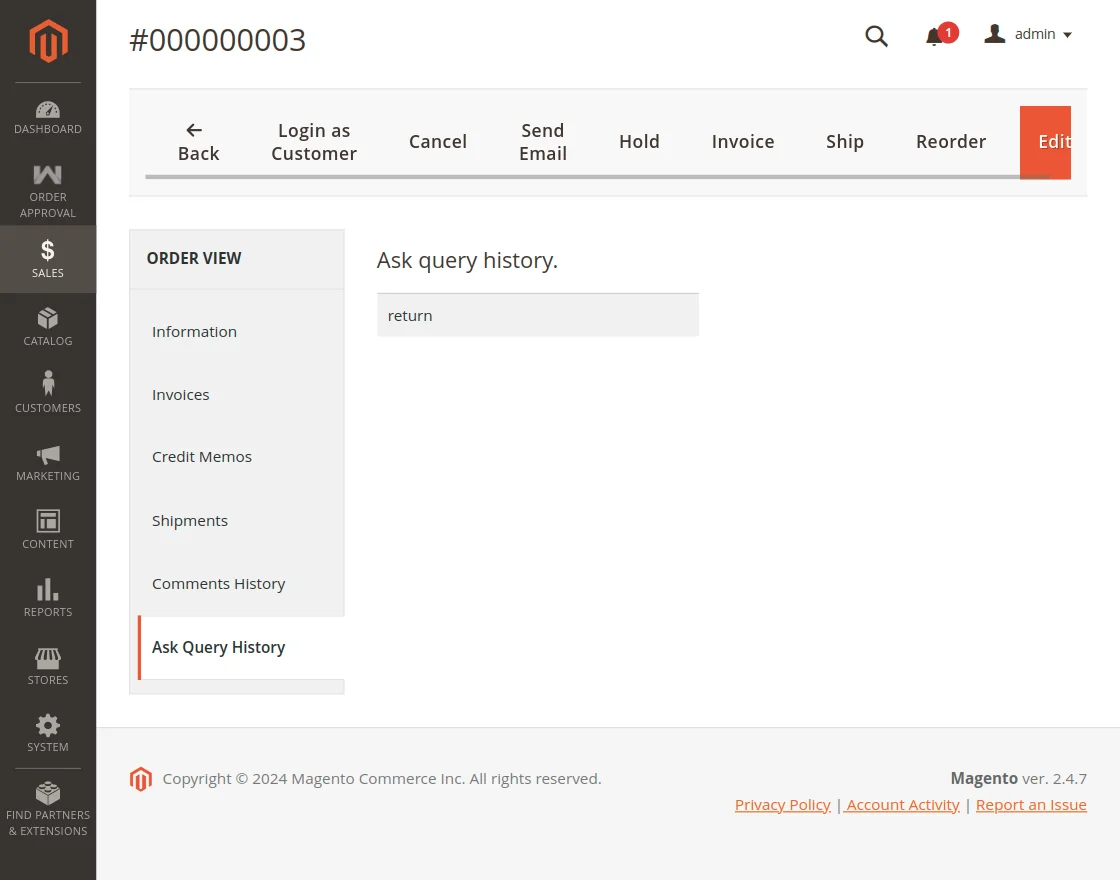The image size is (1120, 880).
Task: Click the Magento logo in the footer
Action: click(x=141, y=778)
